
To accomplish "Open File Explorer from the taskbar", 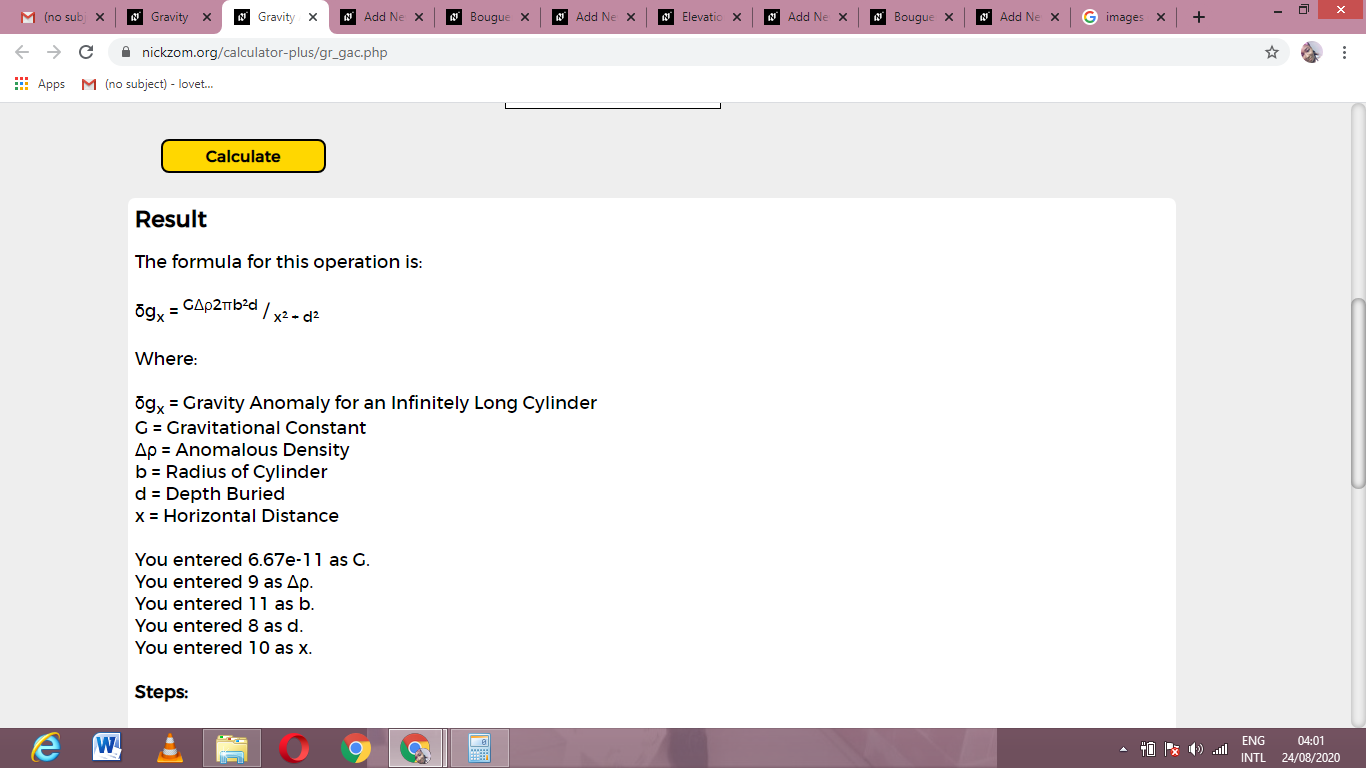I will (x=232, y=748).
